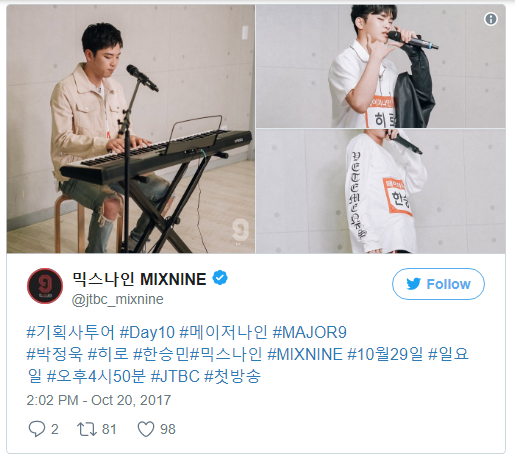515x461 pixels.
Task: Open the #MAJOR9 hashtag
Action: pos(310,332)
